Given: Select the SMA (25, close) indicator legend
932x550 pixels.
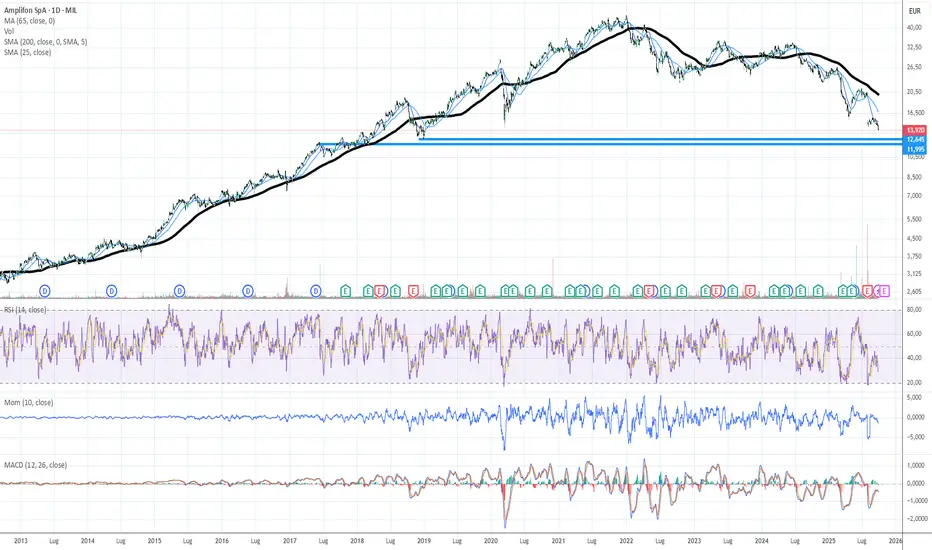Looking at the screenshot, I should tap(27, 52).
